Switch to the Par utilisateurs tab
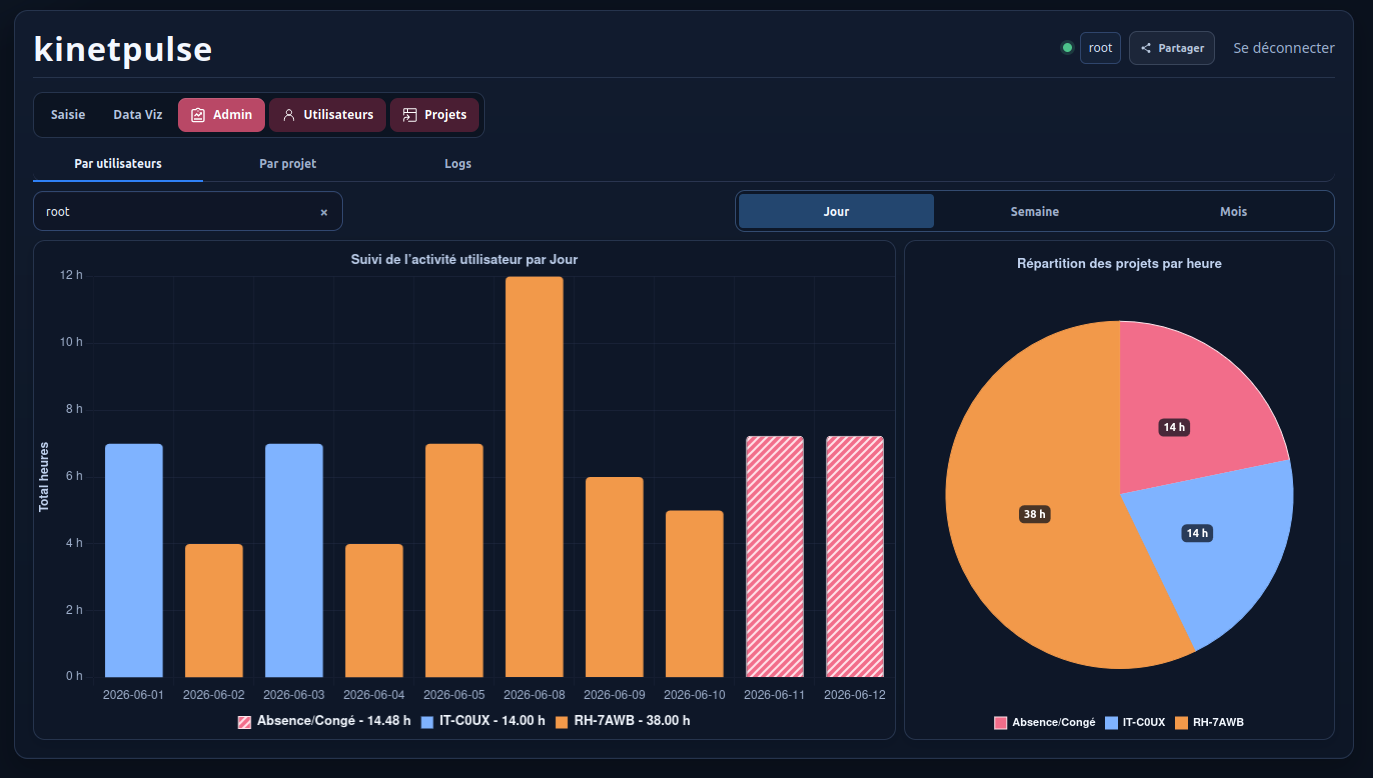Screen dimensions: 1373x778 pos(118,163)
